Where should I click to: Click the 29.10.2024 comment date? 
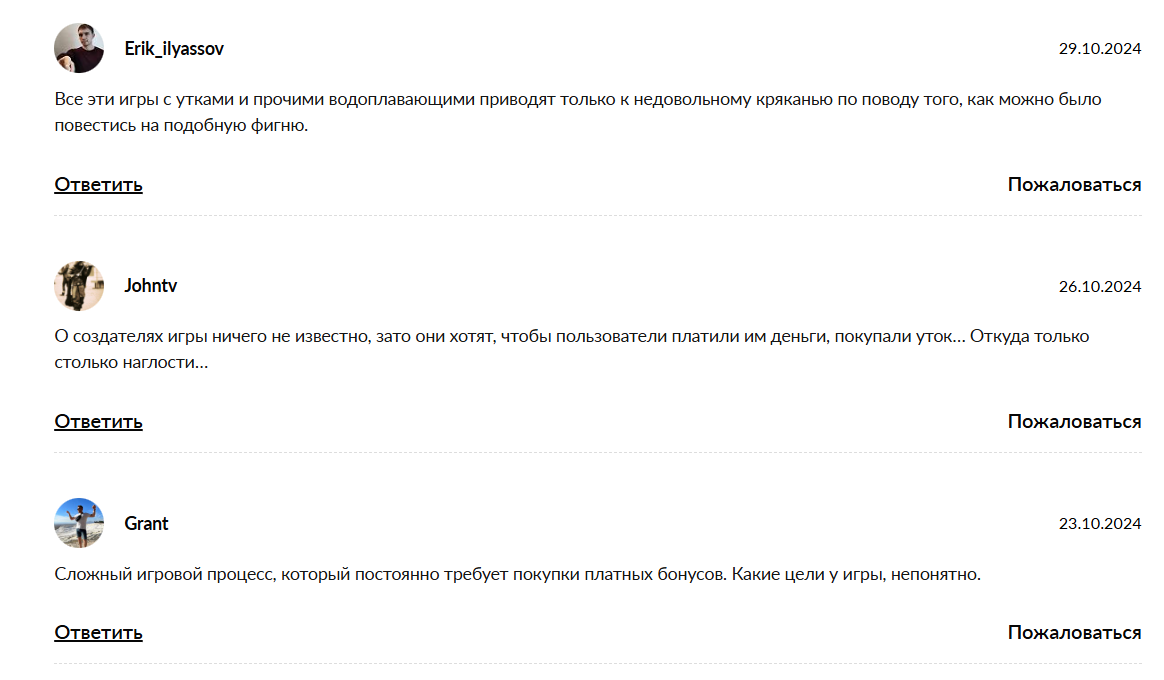tap(1100, 49)
